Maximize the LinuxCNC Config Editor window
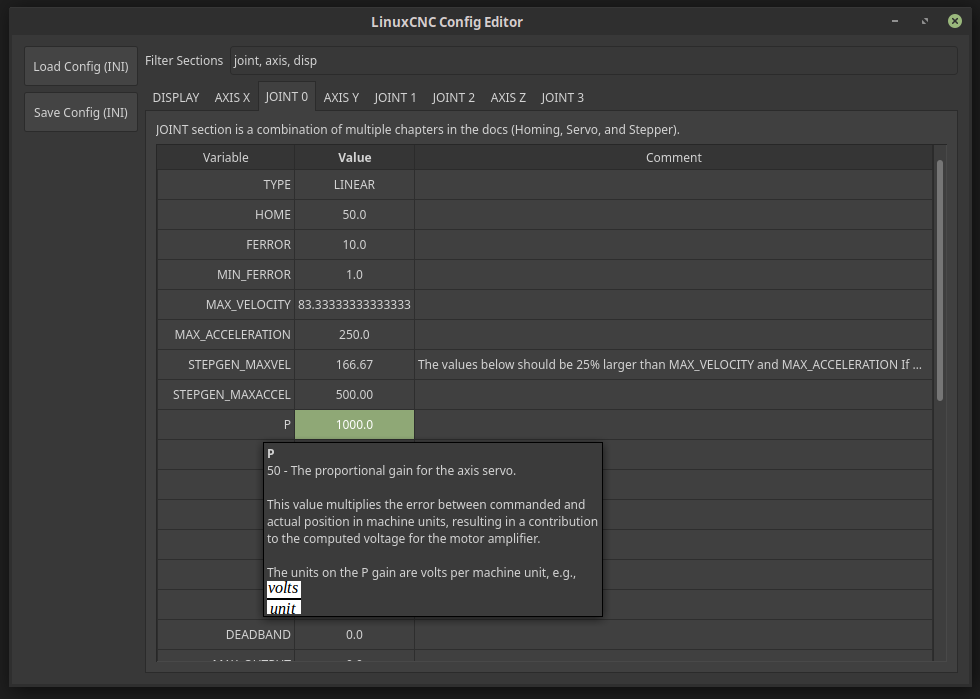980x699 pixels. [925, 21]
